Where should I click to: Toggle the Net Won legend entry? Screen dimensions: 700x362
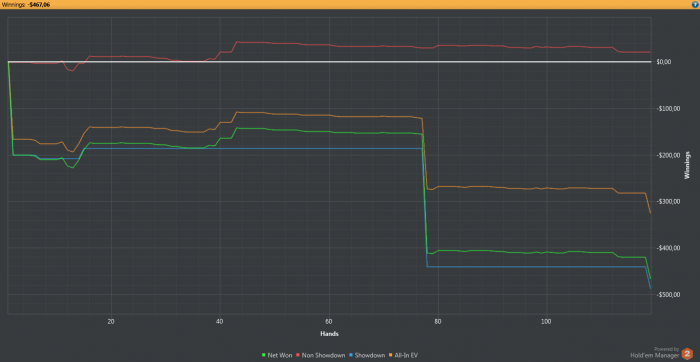pyautogui.click(x=277, y=355)
